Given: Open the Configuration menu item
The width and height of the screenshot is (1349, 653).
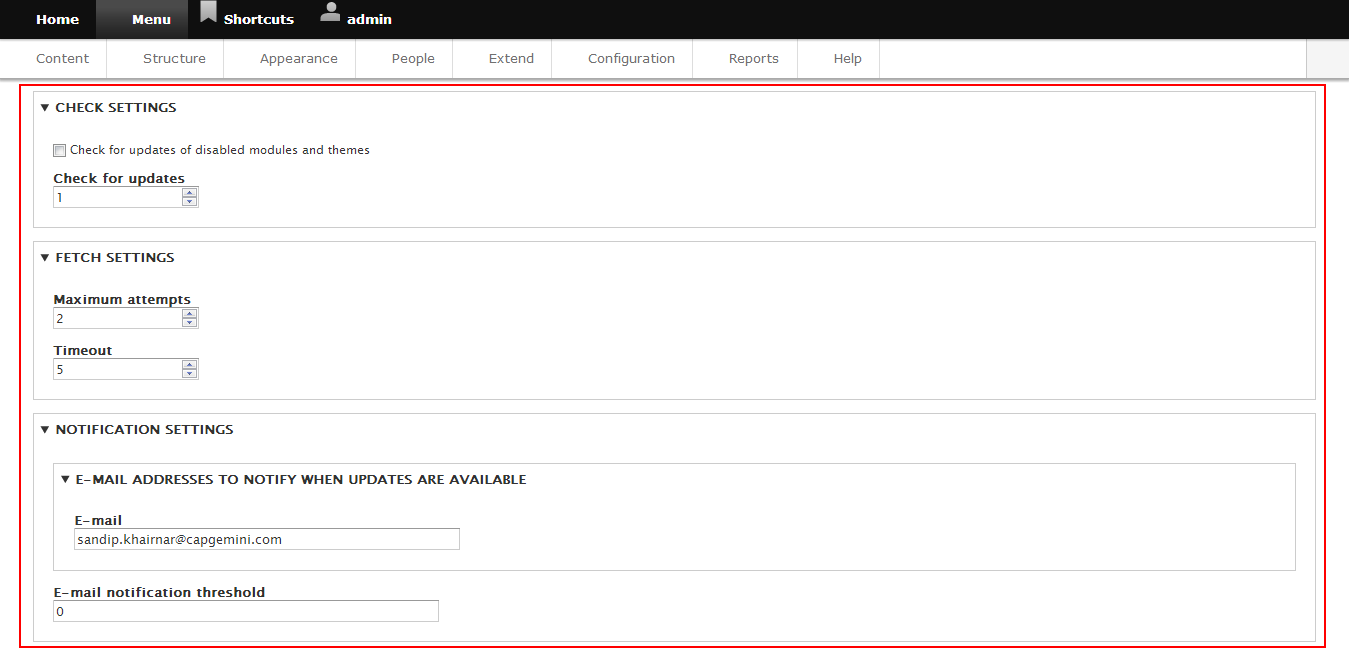Looking at the screenshot, I should click(x=631, y=59).
